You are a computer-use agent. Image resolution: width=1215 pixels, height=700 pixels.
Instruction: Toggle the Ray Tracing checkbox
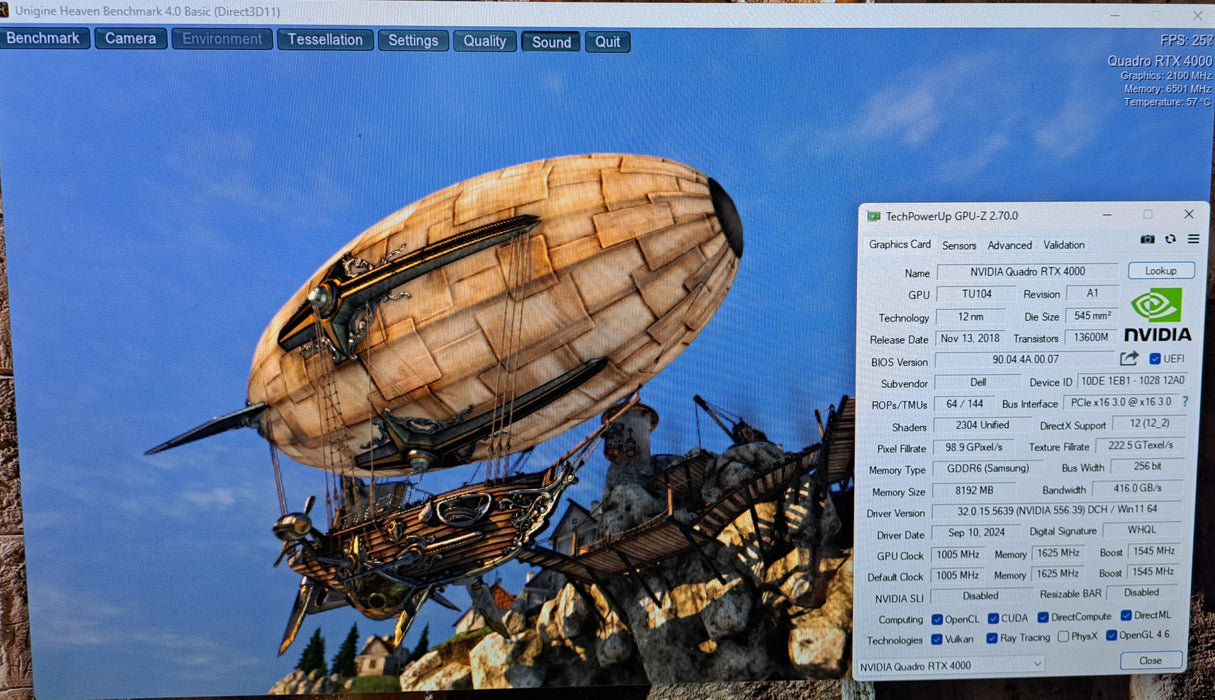(x=992, y=638)
